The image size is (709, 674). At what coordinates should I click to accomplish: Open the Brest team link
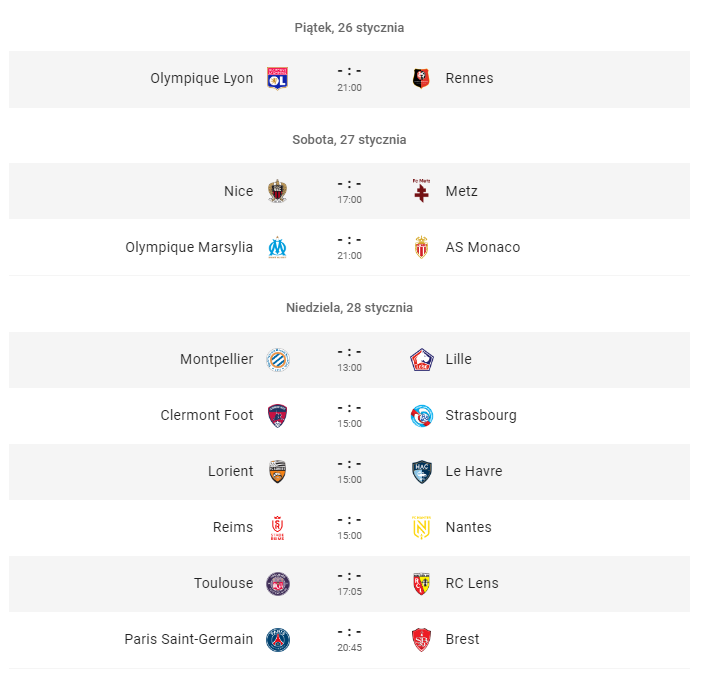[x=462, y=640]
